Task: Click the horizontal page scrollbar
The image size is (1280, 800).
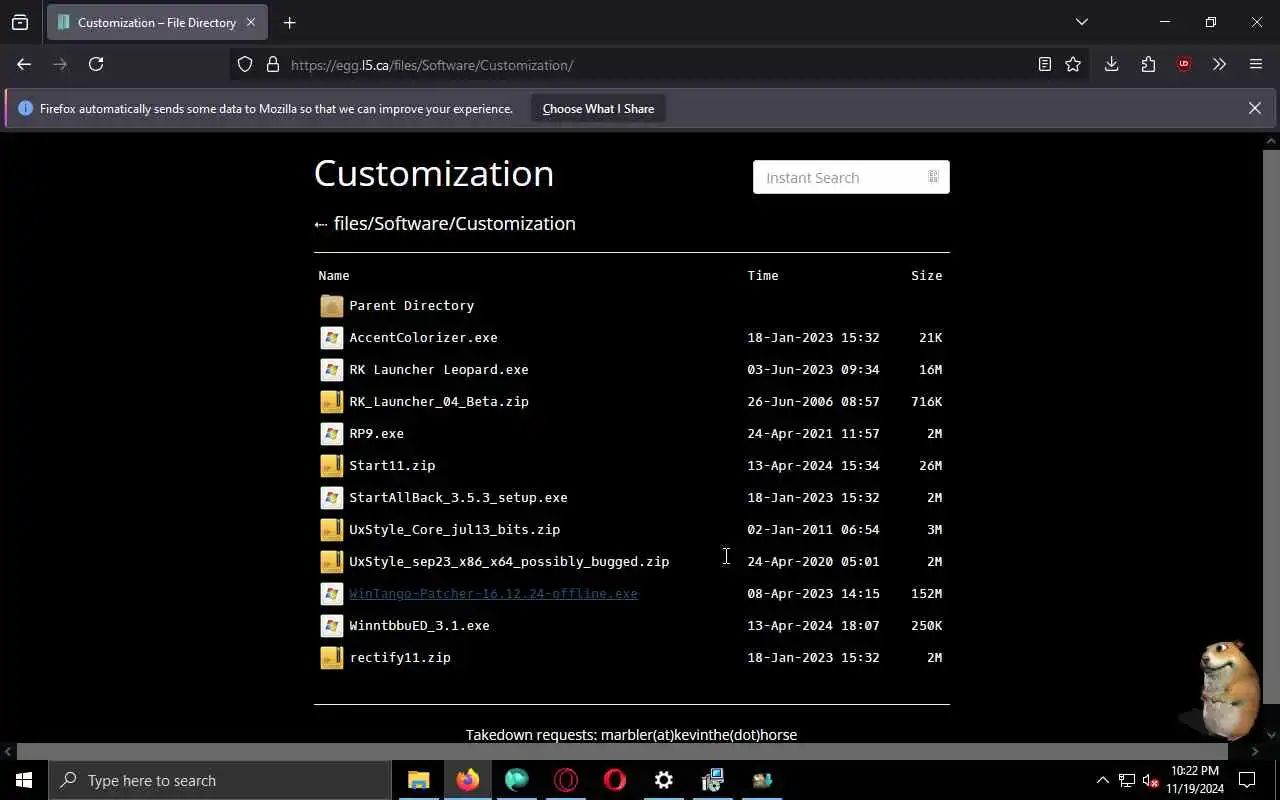Action: click(622, 751)
